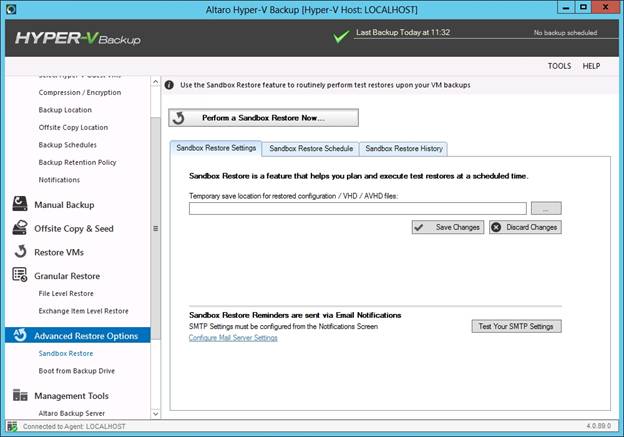Select Notifications in sidebar

59,180
